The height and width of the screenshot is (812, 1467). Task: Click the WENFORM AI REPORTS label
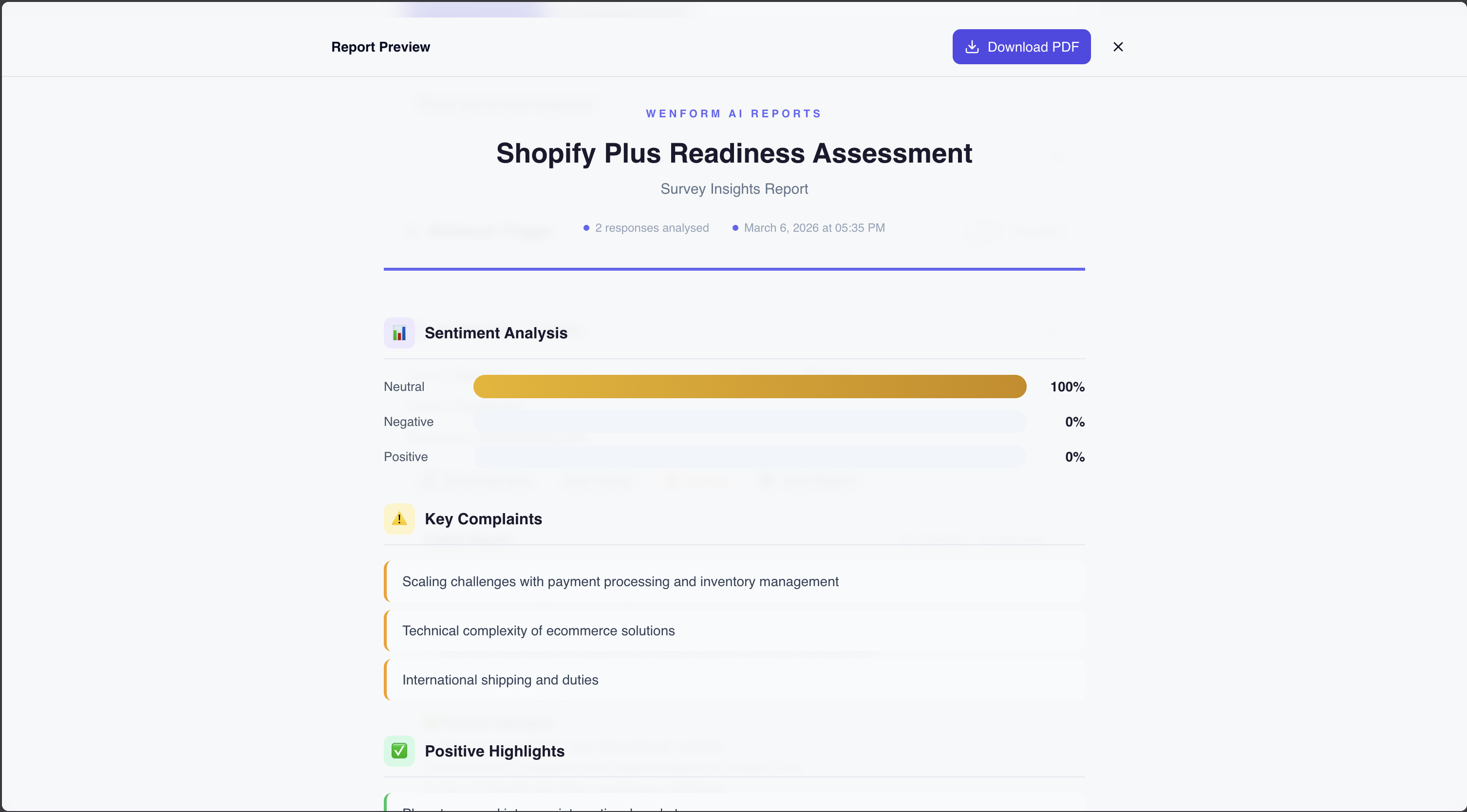click(733, 114)
